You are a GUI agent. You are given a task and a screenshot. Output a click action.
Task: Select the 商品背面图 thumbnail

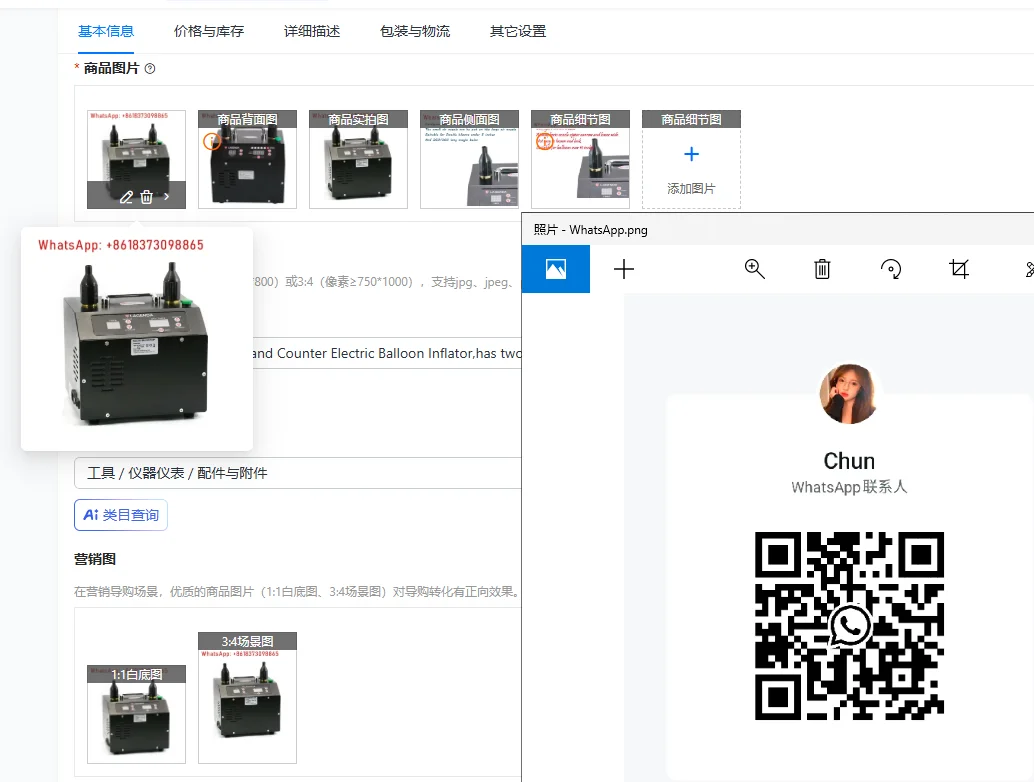[247, 159]
